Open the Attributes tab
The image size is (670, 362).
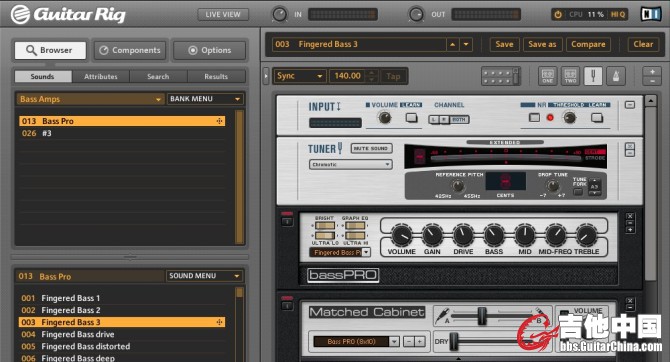[x=101, y=77]
